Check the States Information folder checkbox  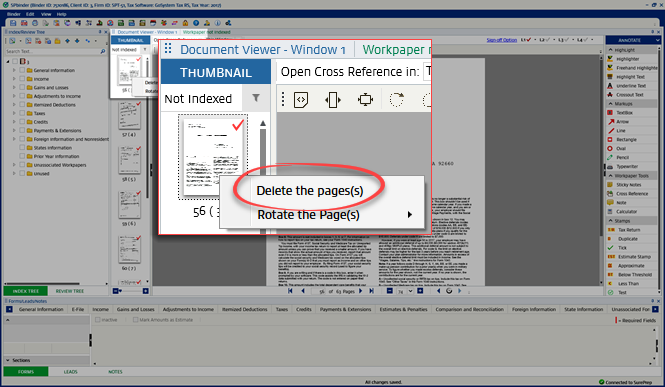pyautogui.click(x=22, y=148)
